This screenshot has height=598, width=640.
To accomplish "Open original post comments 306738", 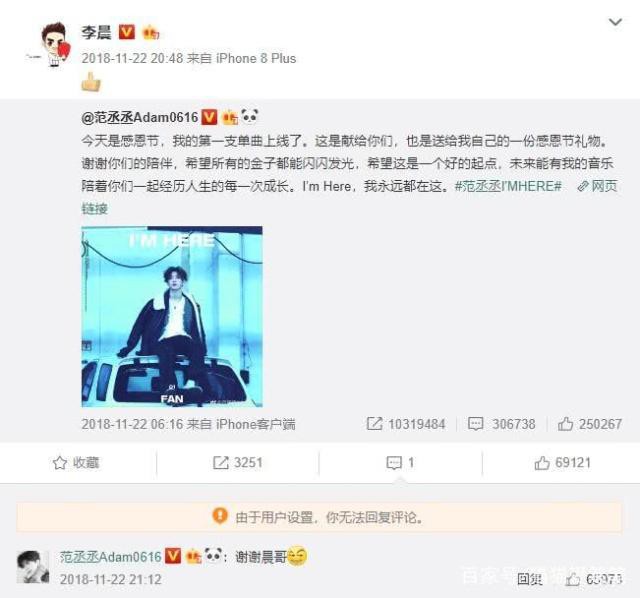I will pyautogui.click(x=501, y=424).
